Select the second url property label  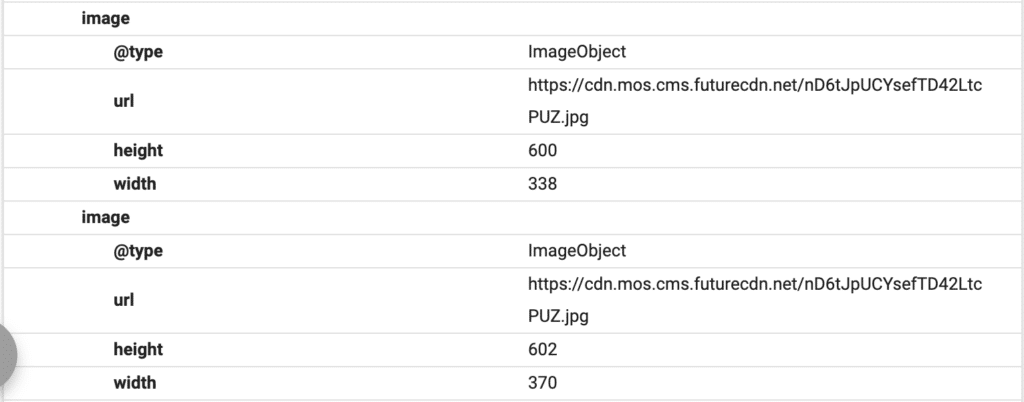click(124, 299)
